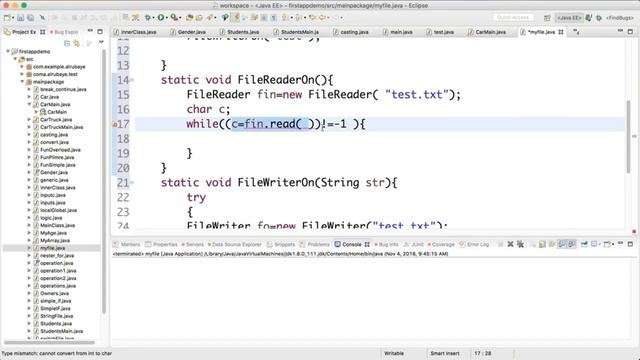Click the New file wizard icon

click(x=7, y=18)
